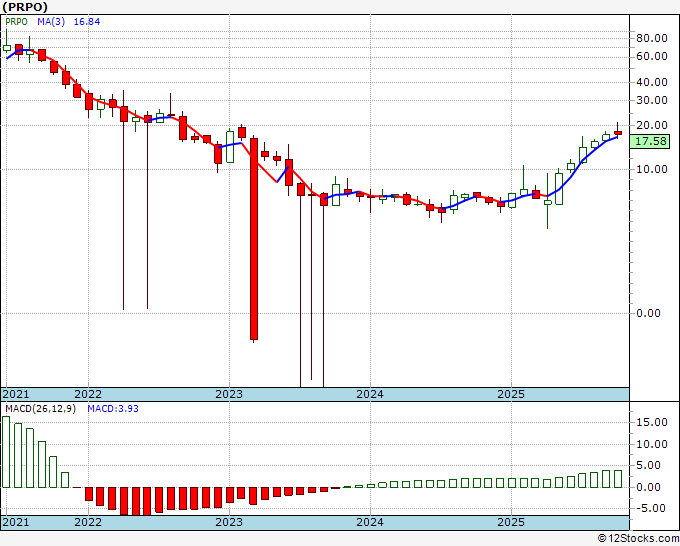Click the 2025 label on the price chart time axis
Image resolution: width=680 pixels, height=546 pixels.
(511, 394)
